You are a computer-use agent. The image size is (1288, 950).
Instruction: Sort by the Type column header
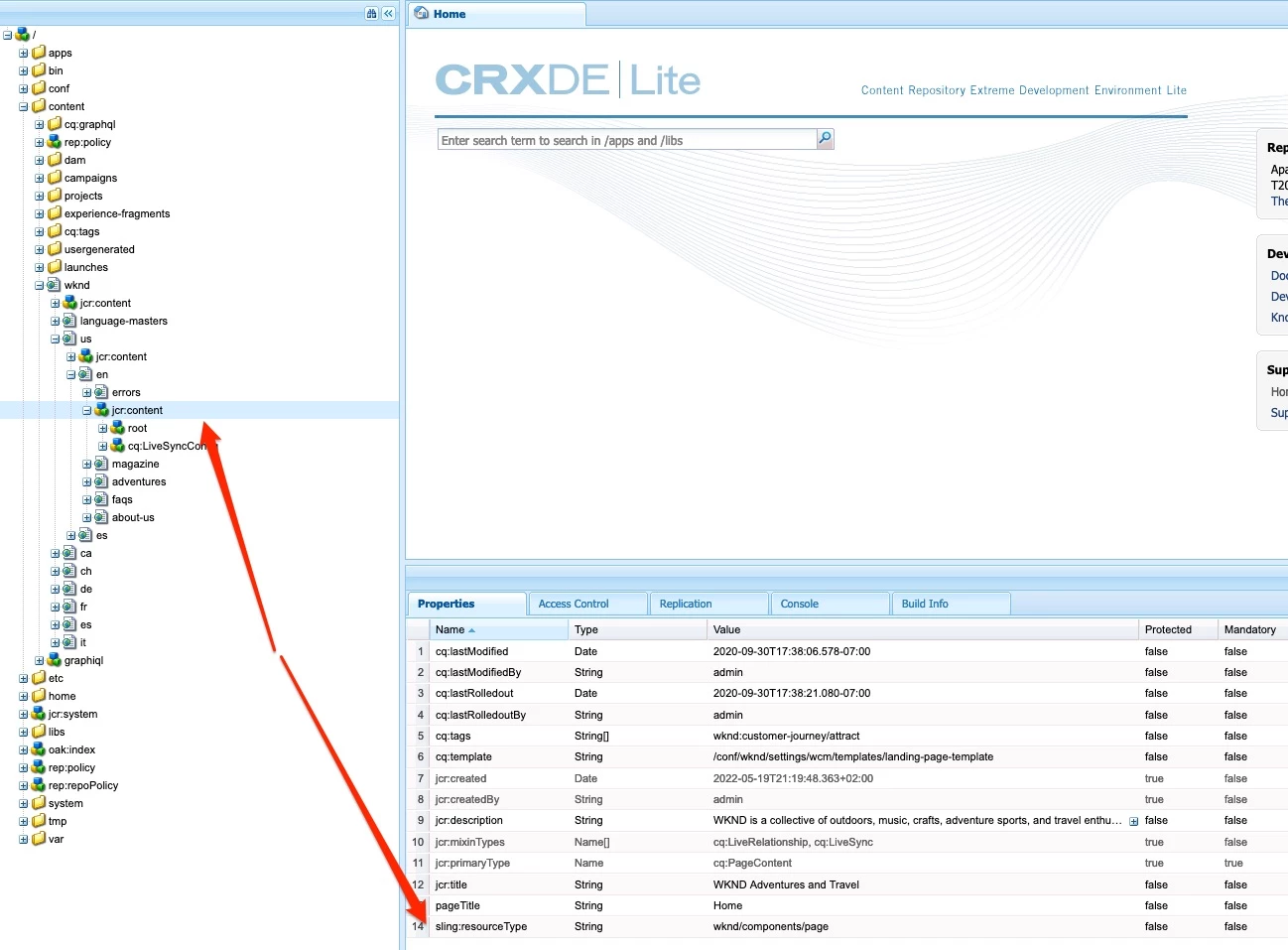point(637,629)
